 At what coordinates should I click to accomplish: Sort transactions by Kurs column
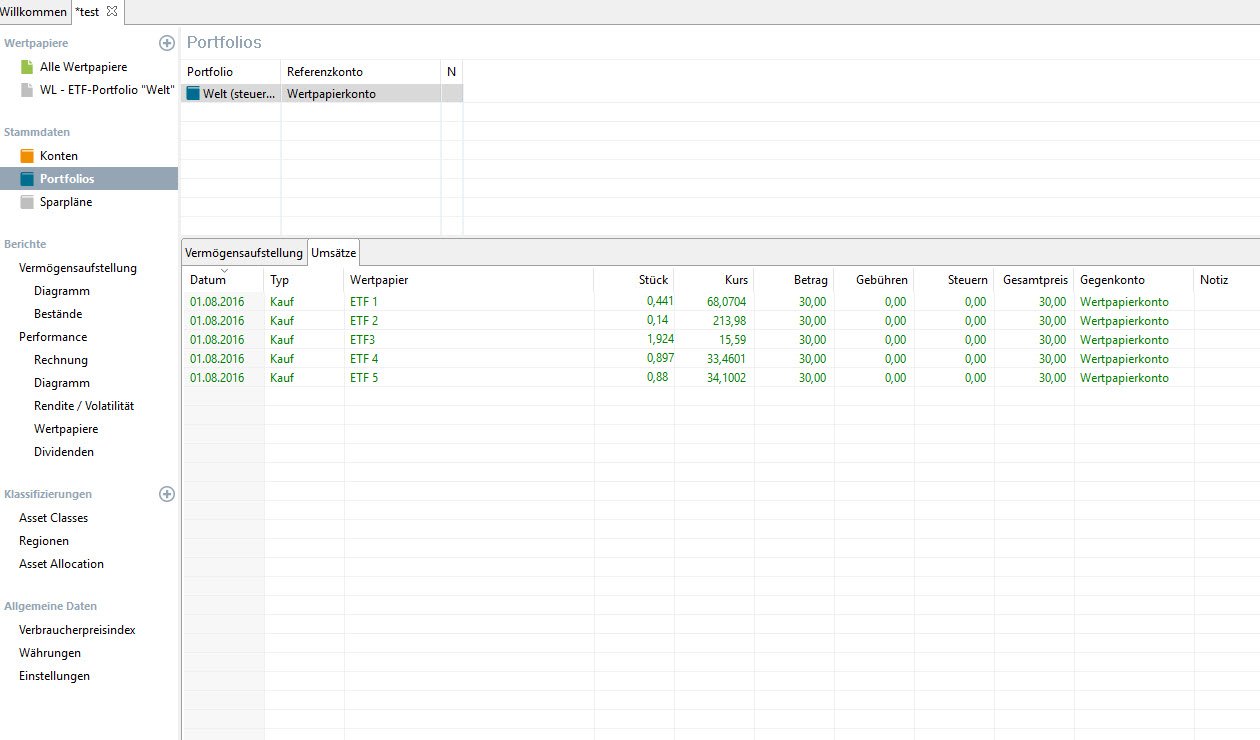714,280
